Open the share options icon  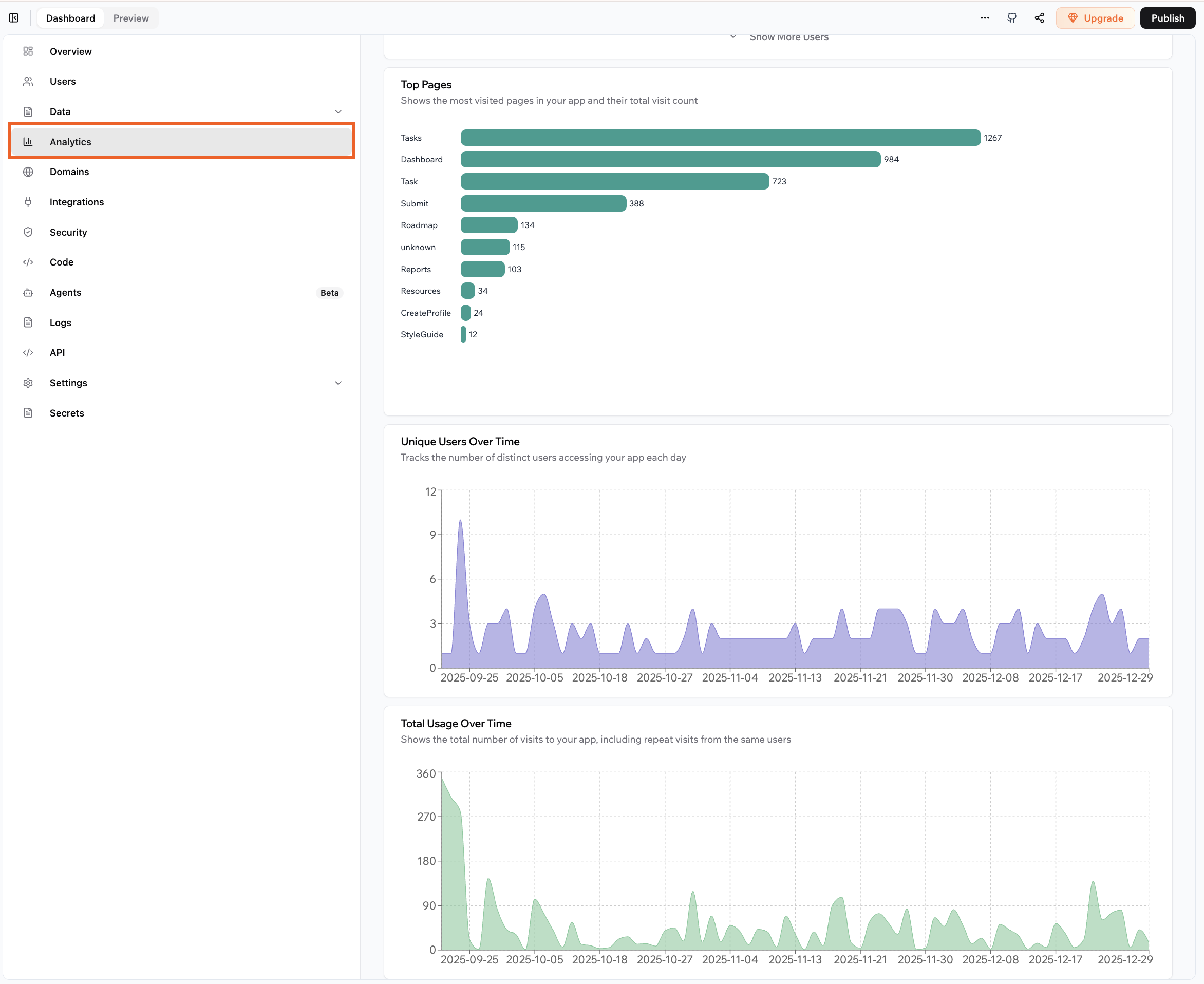point(1039,17)
